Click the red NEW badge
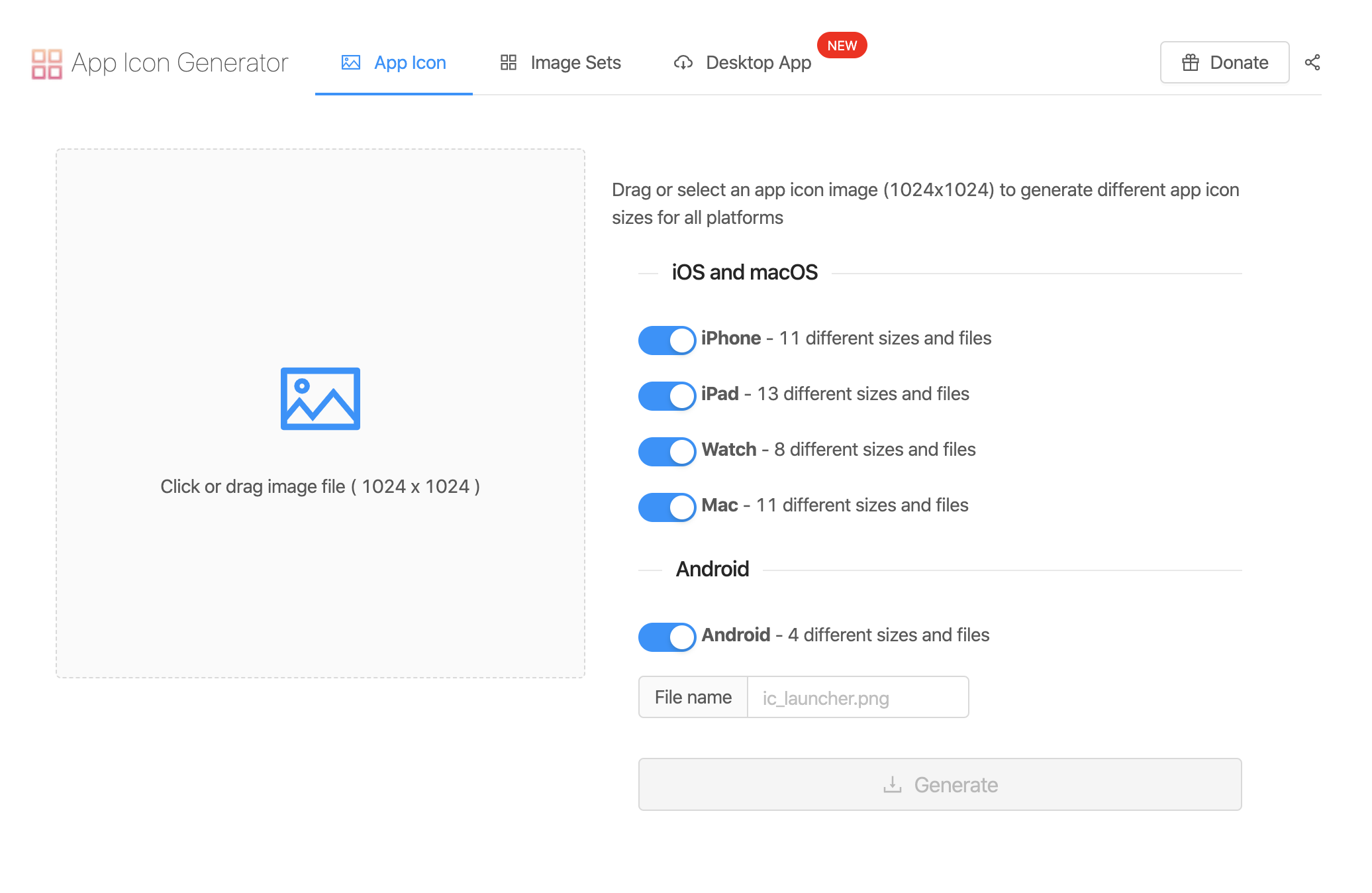Image resolution: width=1372 pixels, height=893 pixels. (842, 45)
